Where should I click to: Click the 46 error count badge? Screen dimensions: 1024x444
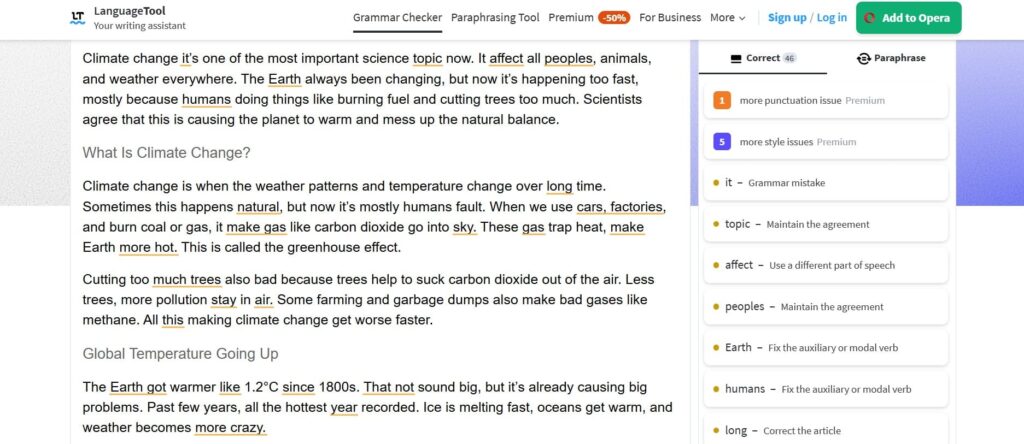790,58
